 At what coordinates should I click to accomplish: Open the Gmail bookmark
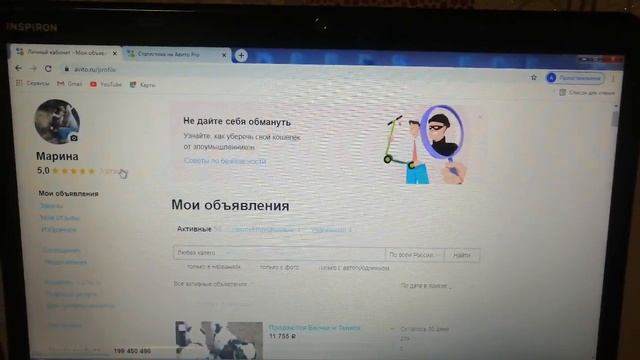69,84
